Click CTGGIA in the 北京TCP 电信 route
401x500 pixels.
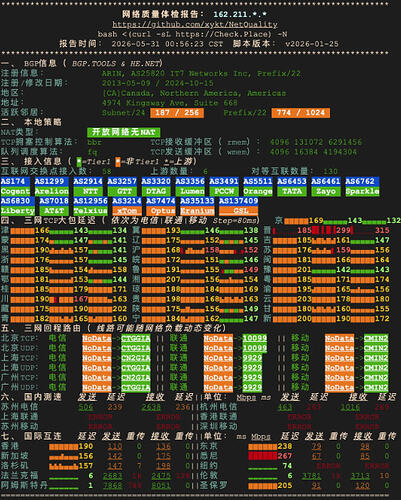136,338
